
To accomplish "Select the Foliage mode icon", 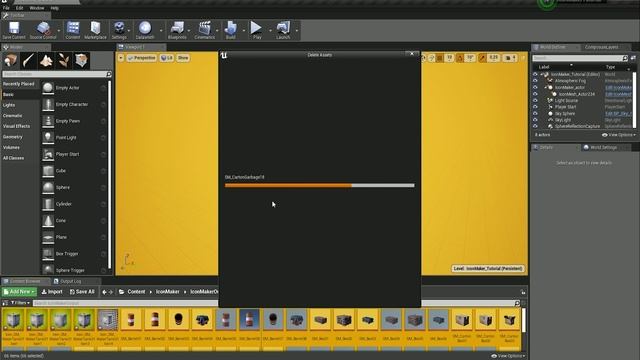I will tap(64, 60).
